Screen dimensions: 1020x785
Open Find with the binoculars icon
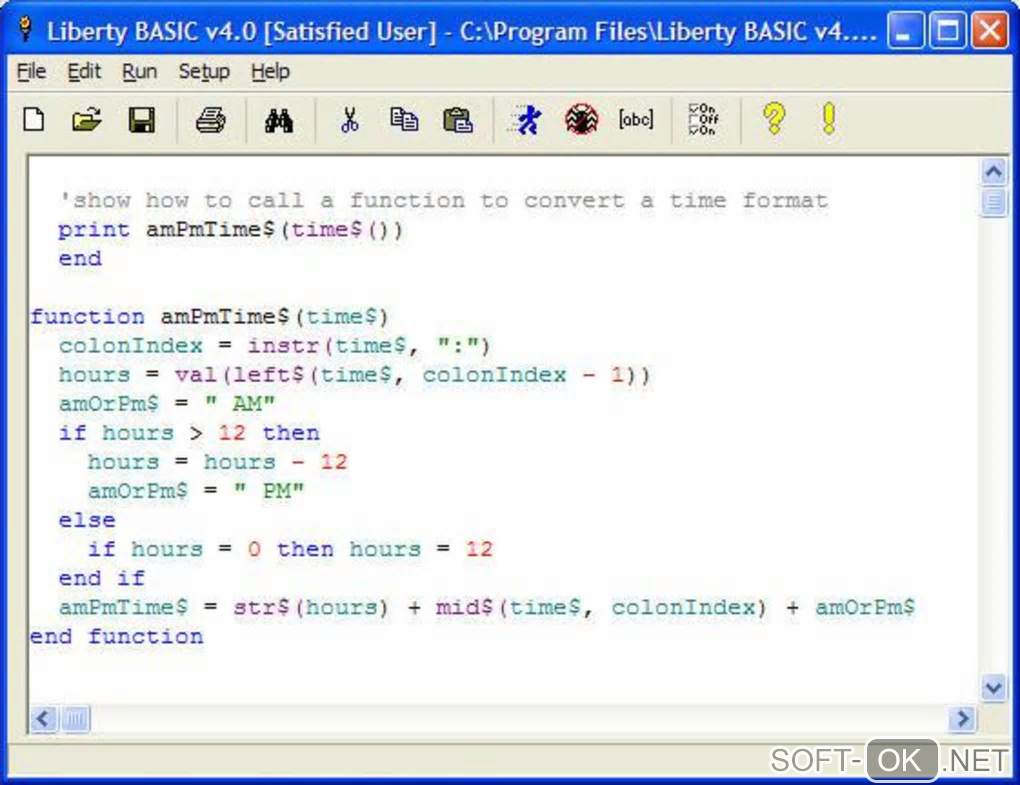279,120
